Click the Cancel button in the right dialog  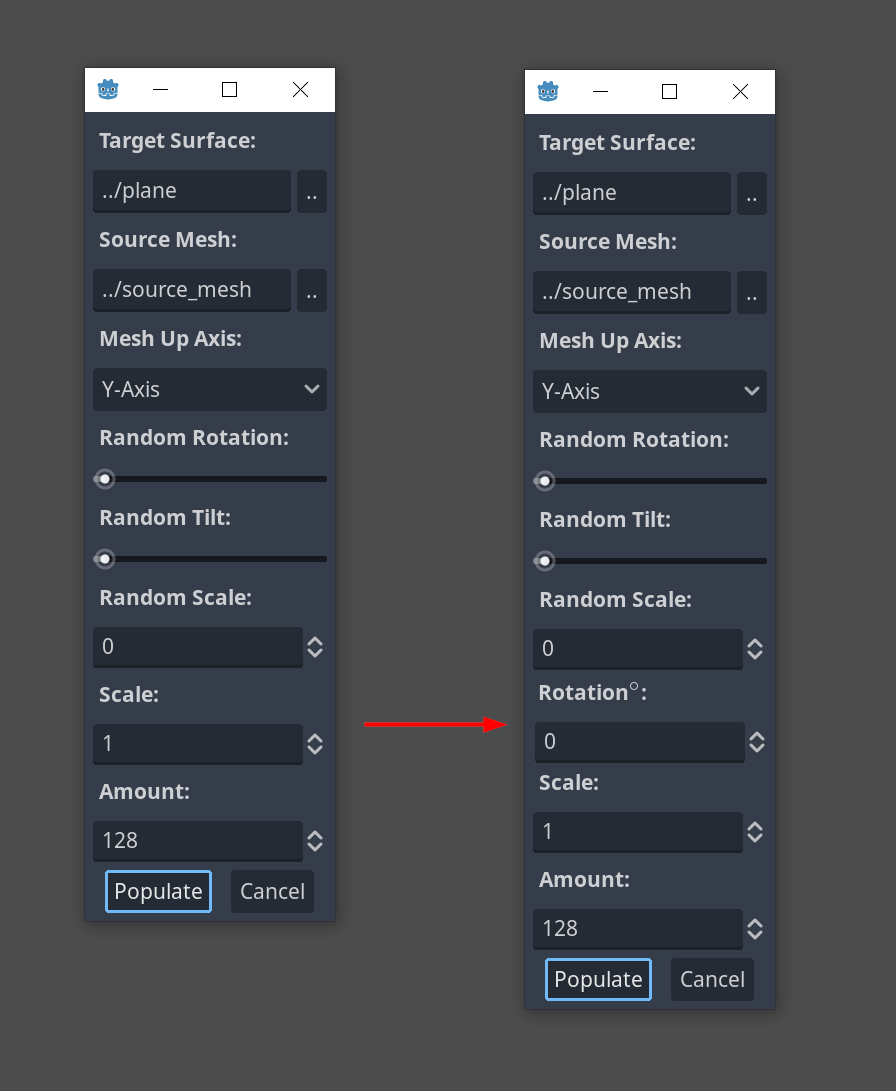pos(712,979)
